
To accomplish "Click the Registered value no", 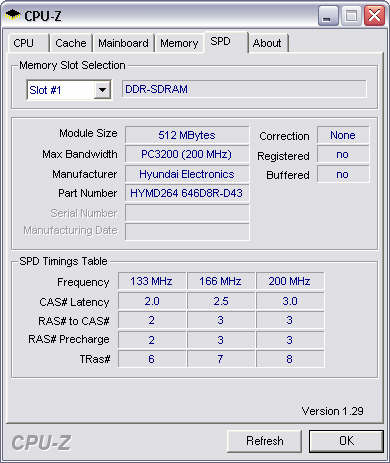I will [343, 155].
